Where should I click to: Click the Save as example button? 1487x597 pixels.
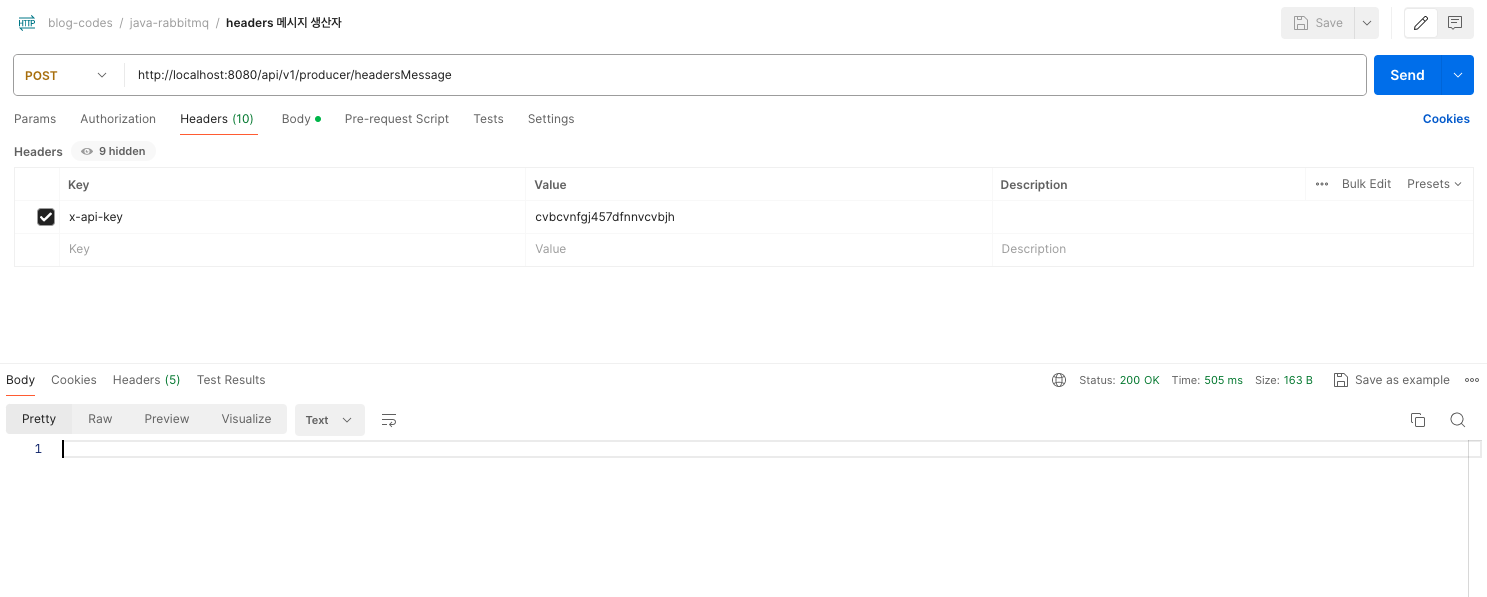(x=1392, y=380)
